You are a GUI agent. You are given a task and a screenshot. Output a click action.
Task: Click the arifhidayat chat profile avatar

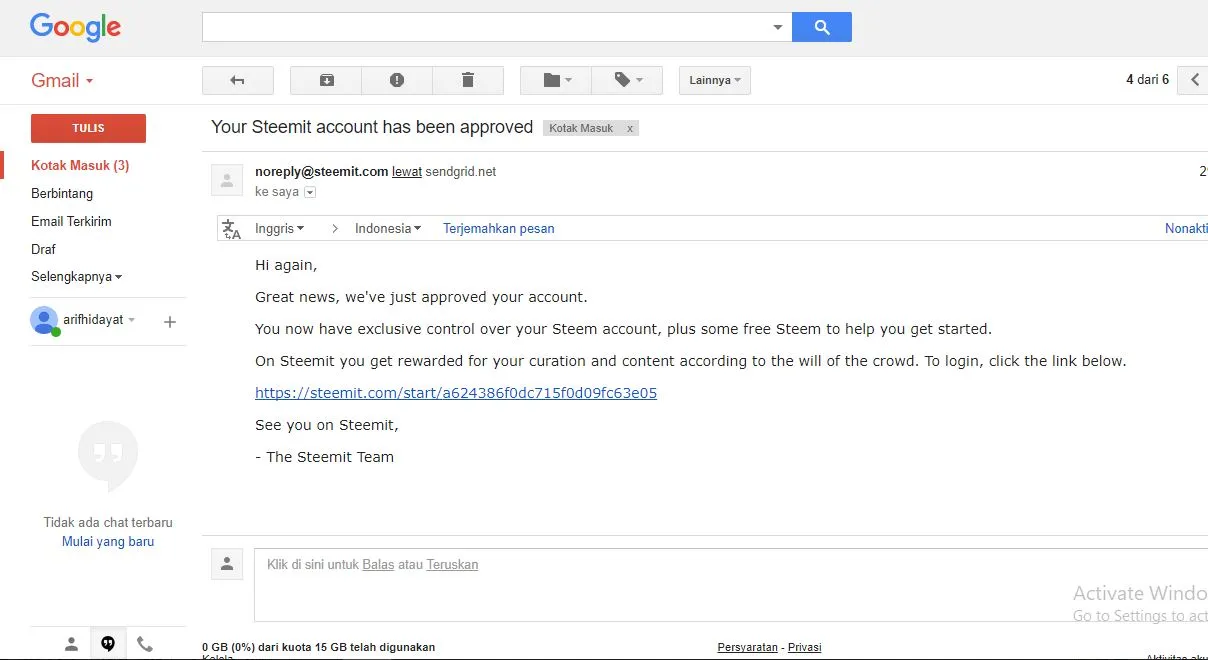coord(44,320)
